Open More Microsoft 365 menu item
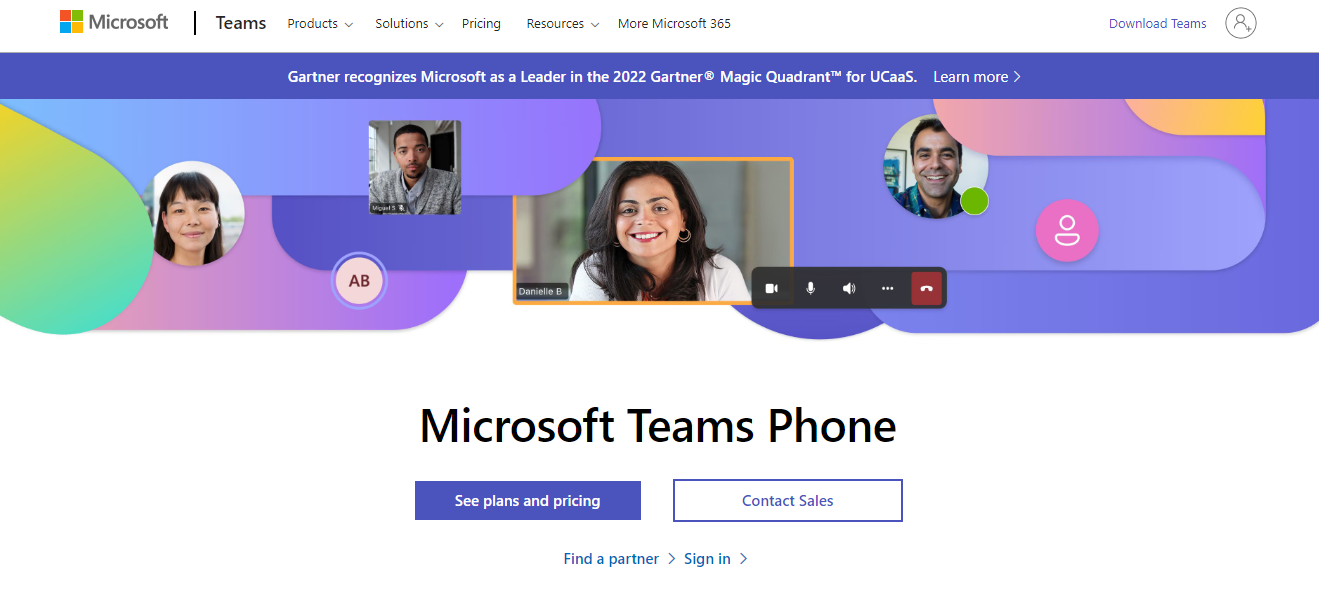 (674, 23)
